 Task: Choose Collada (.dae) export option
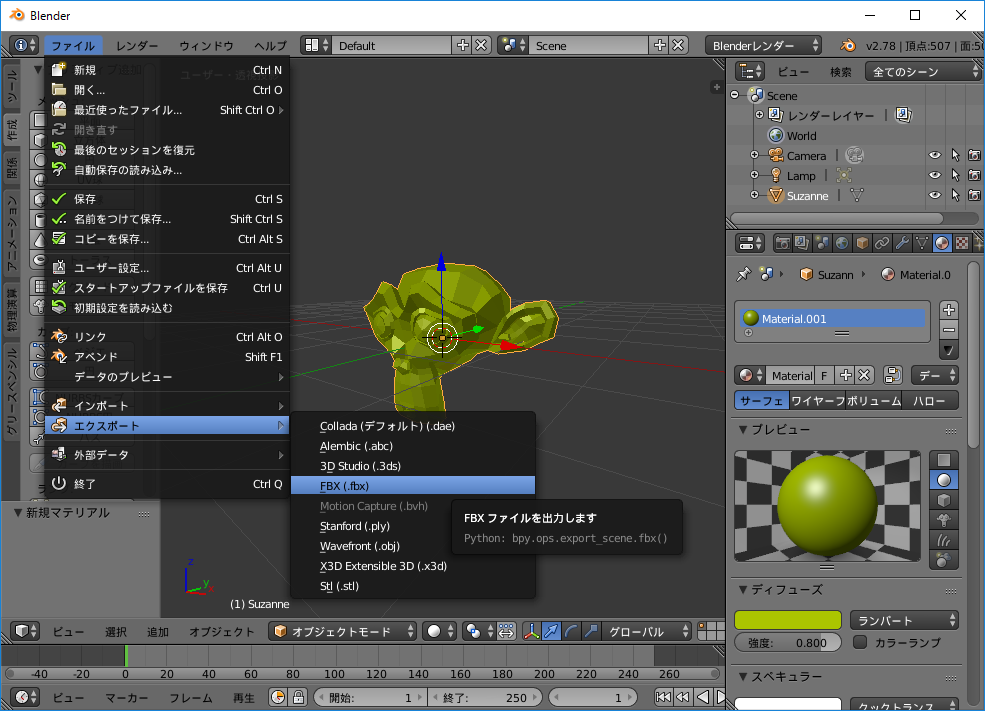point(413,426)
